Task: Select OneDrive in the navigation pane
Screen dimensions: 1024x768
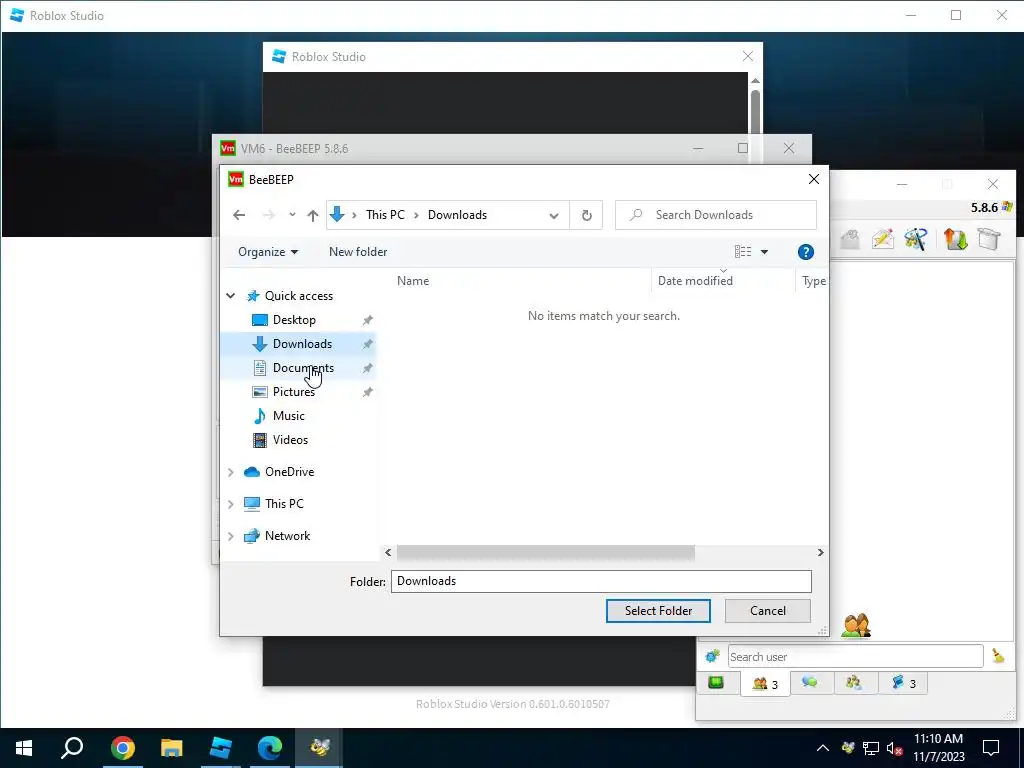Action: (x=289, y=472)
